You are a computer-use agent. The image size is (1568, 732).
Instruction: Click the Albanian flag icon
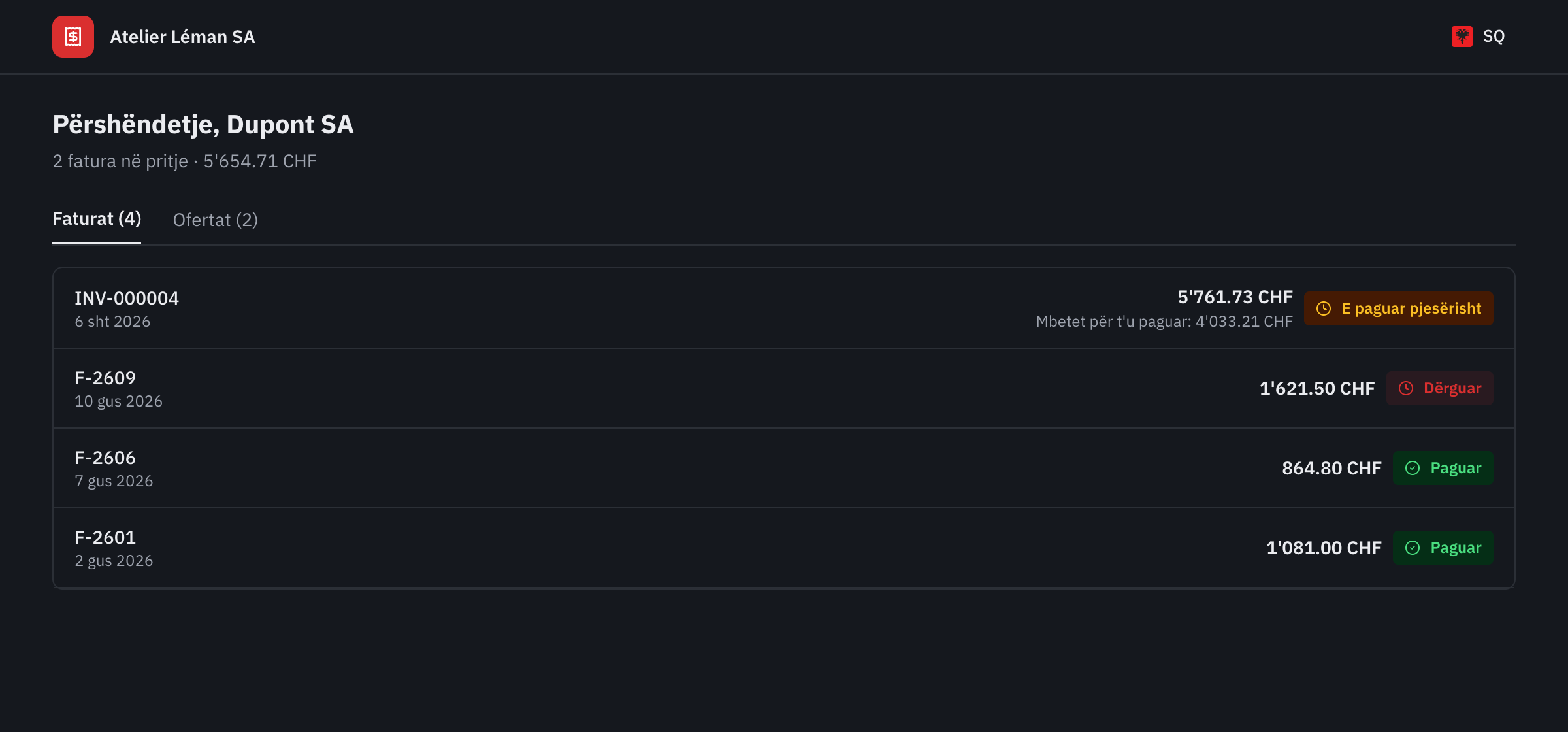point(1462,37)
